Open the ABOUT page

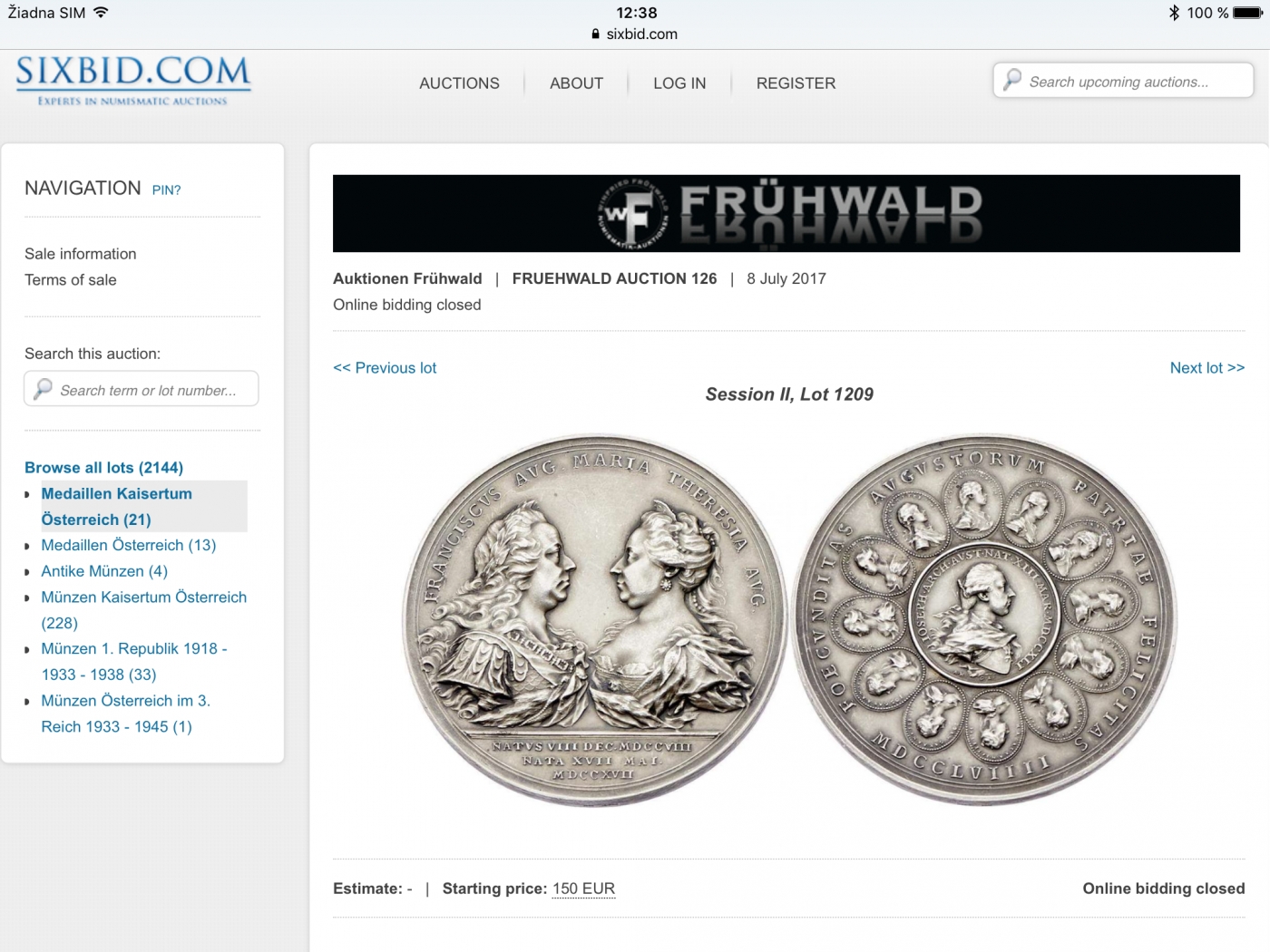(576, 83)
